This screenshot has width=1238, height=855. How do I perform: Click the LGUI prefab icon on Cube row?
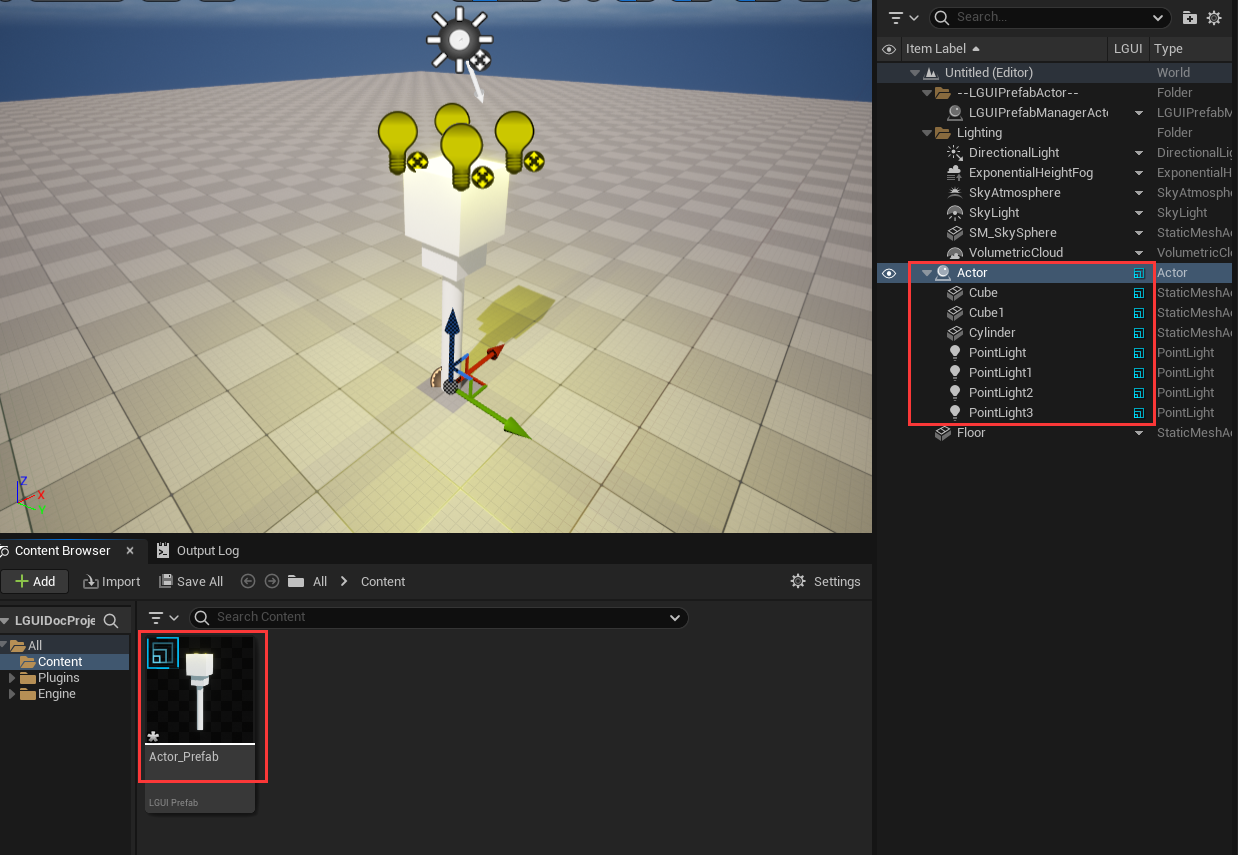tap(1138, 293)
